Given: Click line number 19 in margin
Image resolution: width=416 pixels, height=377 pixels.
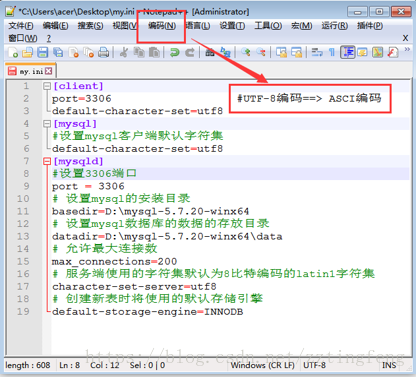Looking at the screenshot, I should [23, 311].
